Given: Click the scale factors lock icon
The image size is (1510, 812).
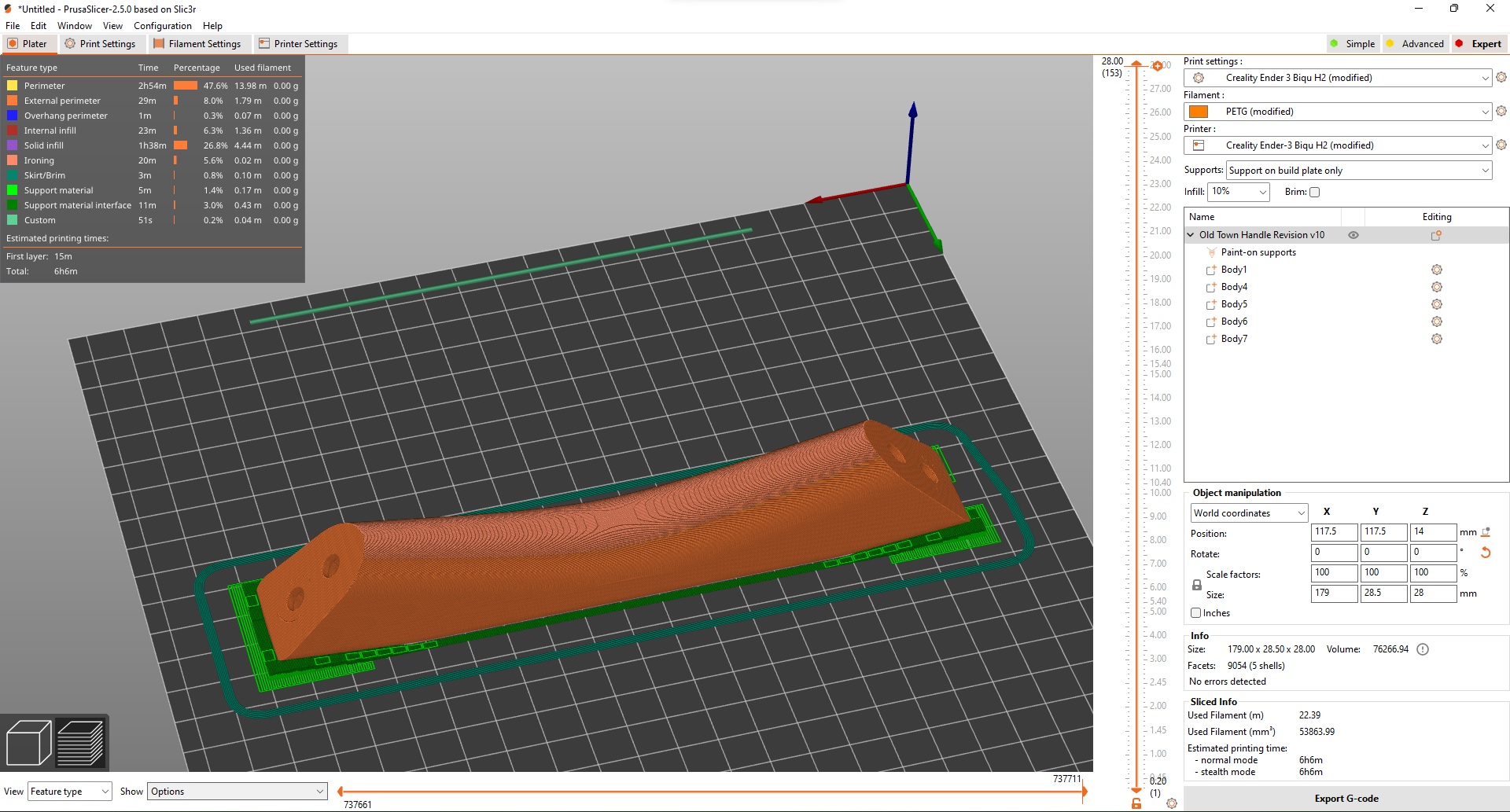Looking at the screenshot, I should click(x=1196, y=585).
